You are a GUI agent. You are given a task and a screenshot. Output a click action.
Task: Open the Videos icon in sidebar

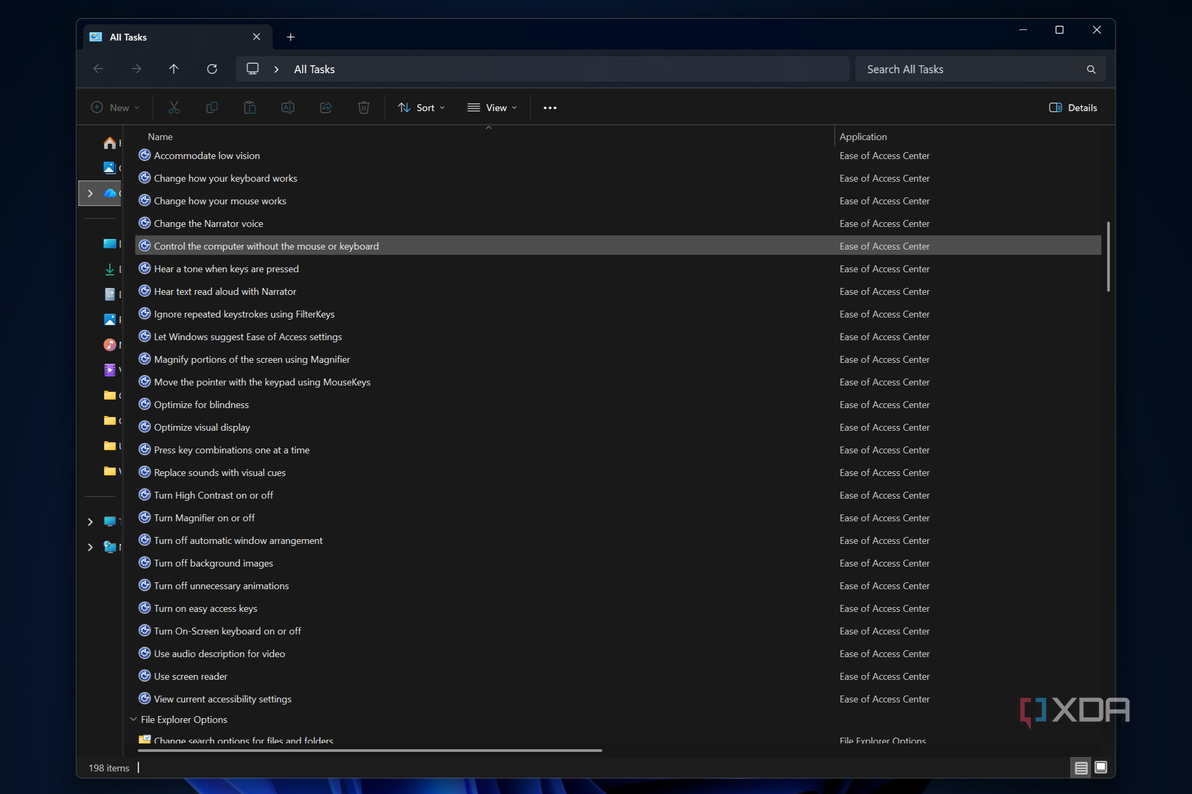(109, 370)
